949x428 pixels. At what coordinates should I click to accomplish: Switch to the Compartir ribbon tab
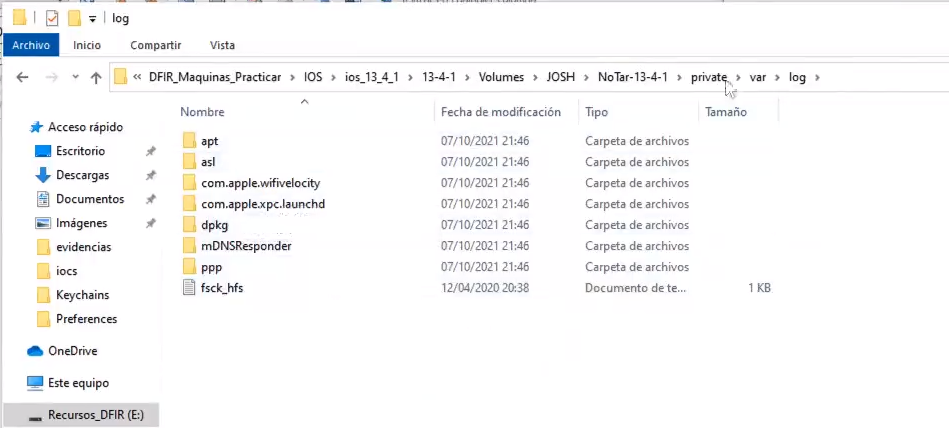pyautogui.click(x=156, y=45)
